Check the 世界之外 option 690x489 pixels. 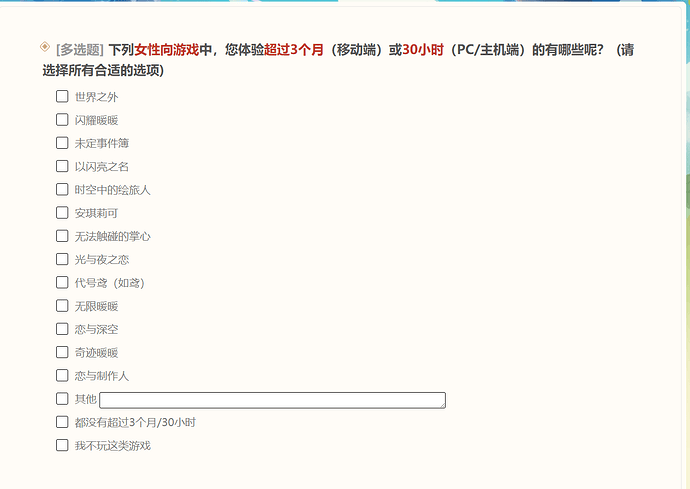[62, 97]
